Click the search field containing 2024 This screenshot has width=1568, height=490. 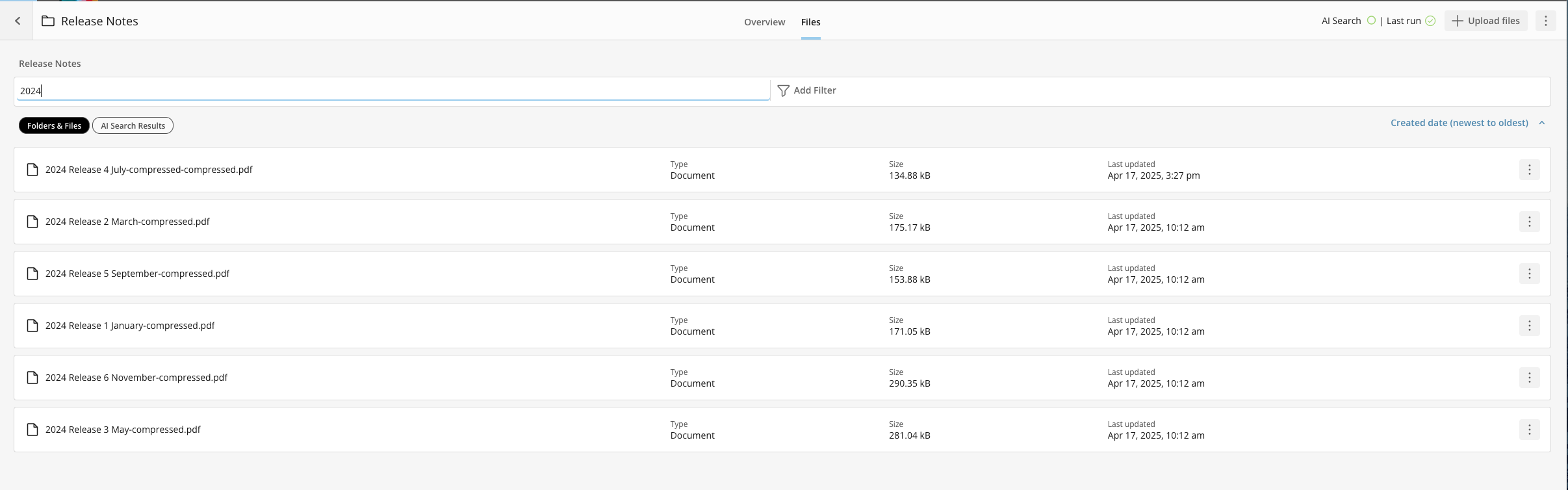click(x=392, y=90)
